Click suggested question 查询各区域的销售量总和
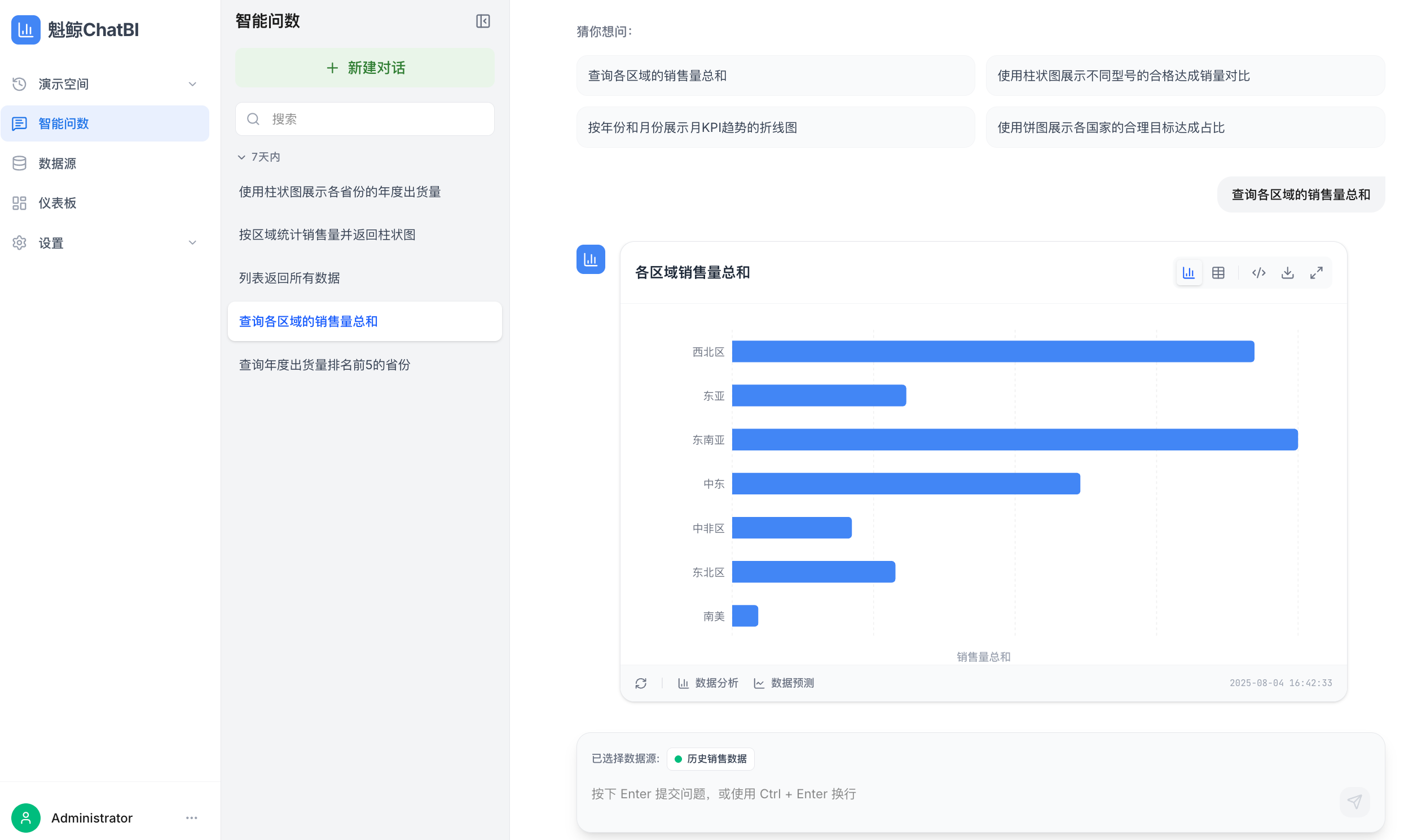The image size is (1426, 840). [776, 76]
